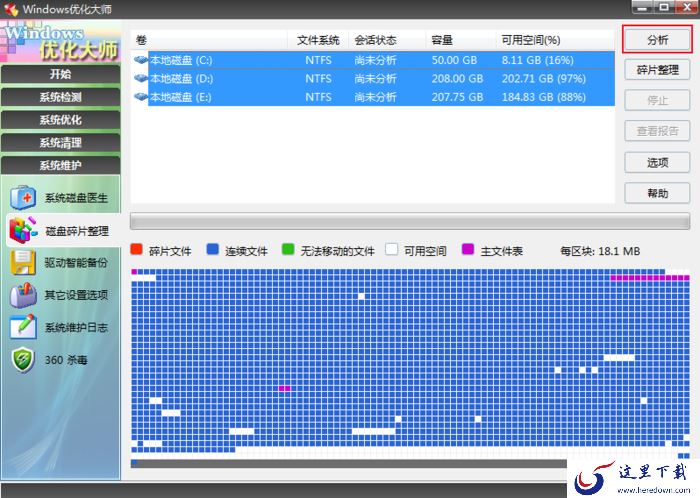Click the 停止 button
Viewport: 700px width, 498px height.
coord(657,100)
